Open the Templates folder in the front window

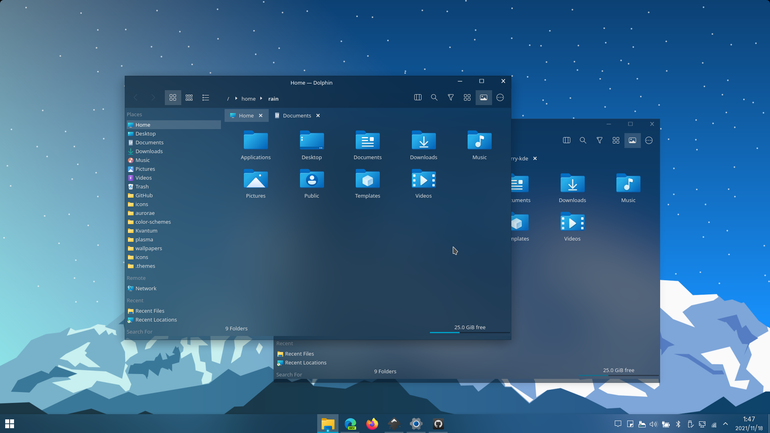coord(367,184)
